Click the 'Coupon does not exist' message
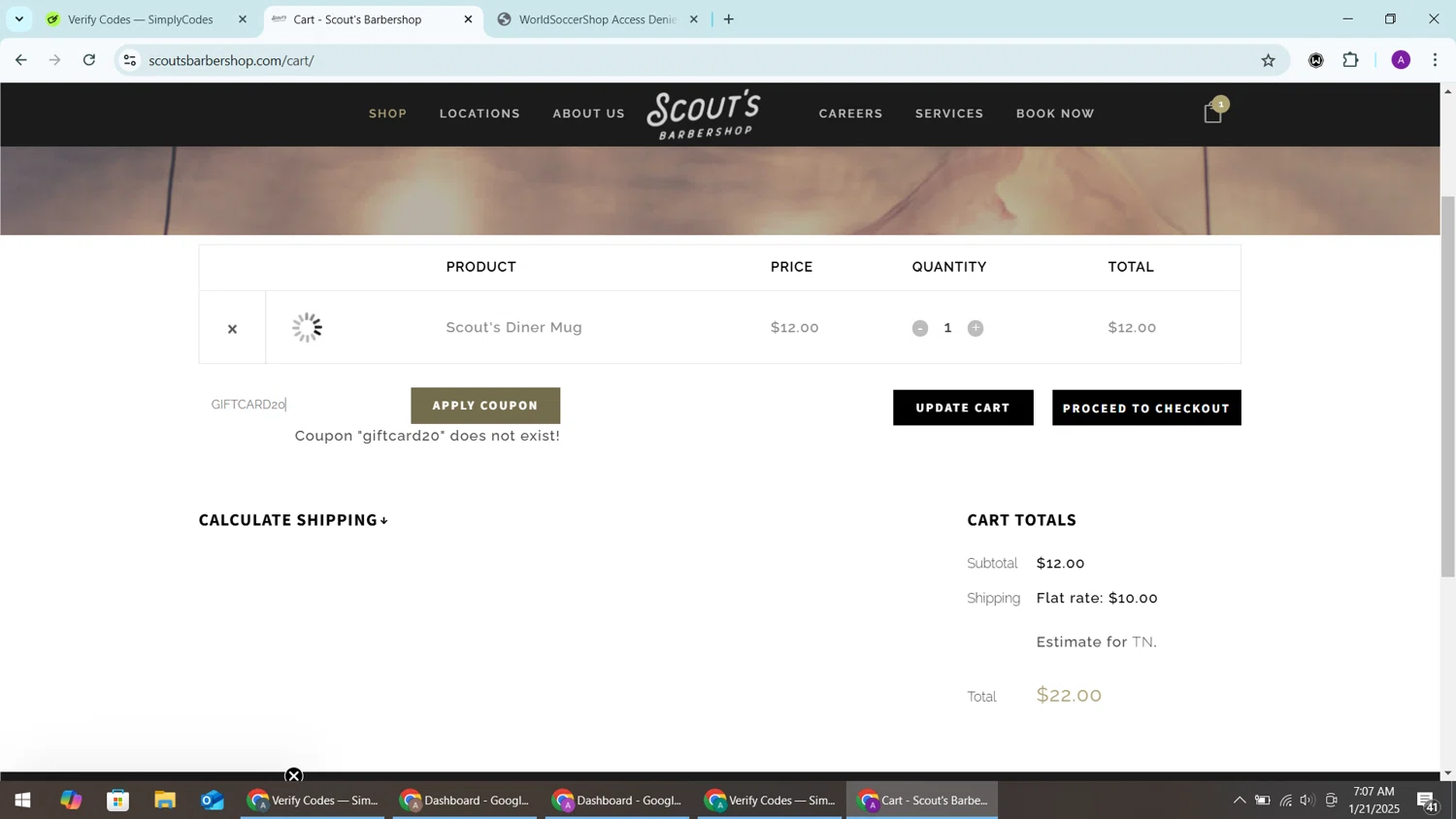1456x819 pixels. click(427, 436)
